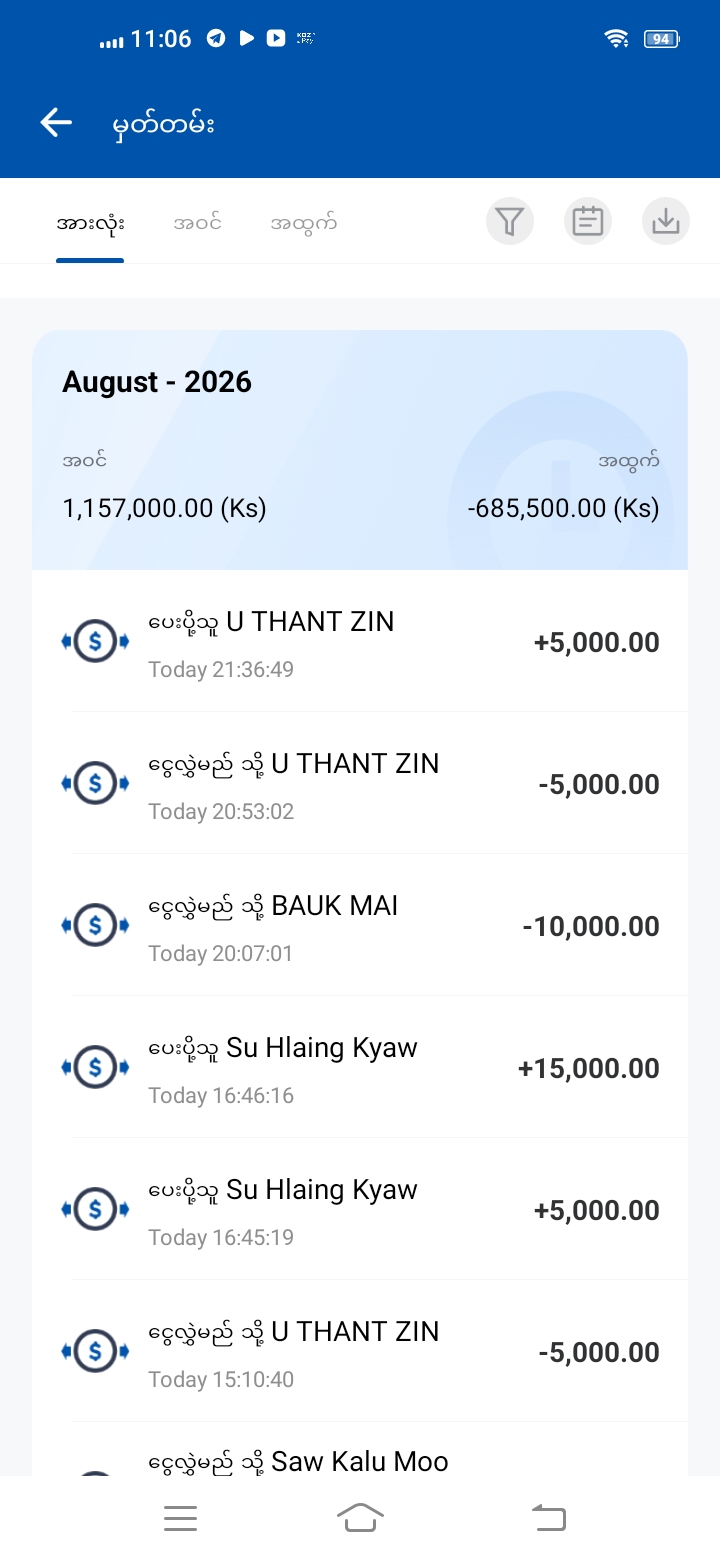This screenshot has width=720, height=1560.
Task: Switch to the အထွက် (Outgoing) tab
Action: [303, 223]
